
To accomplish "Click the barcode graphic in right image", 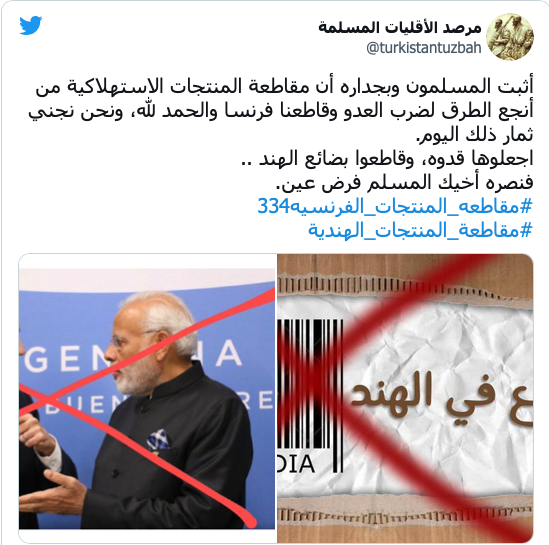I will click(x=310, y=392).
